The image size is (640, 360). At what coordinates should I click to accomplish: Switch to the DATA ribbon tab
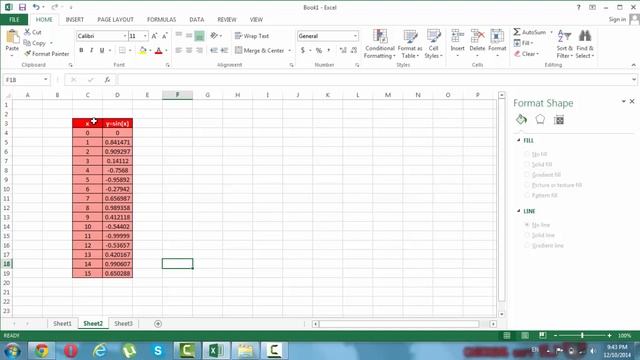tap(197, 20)
